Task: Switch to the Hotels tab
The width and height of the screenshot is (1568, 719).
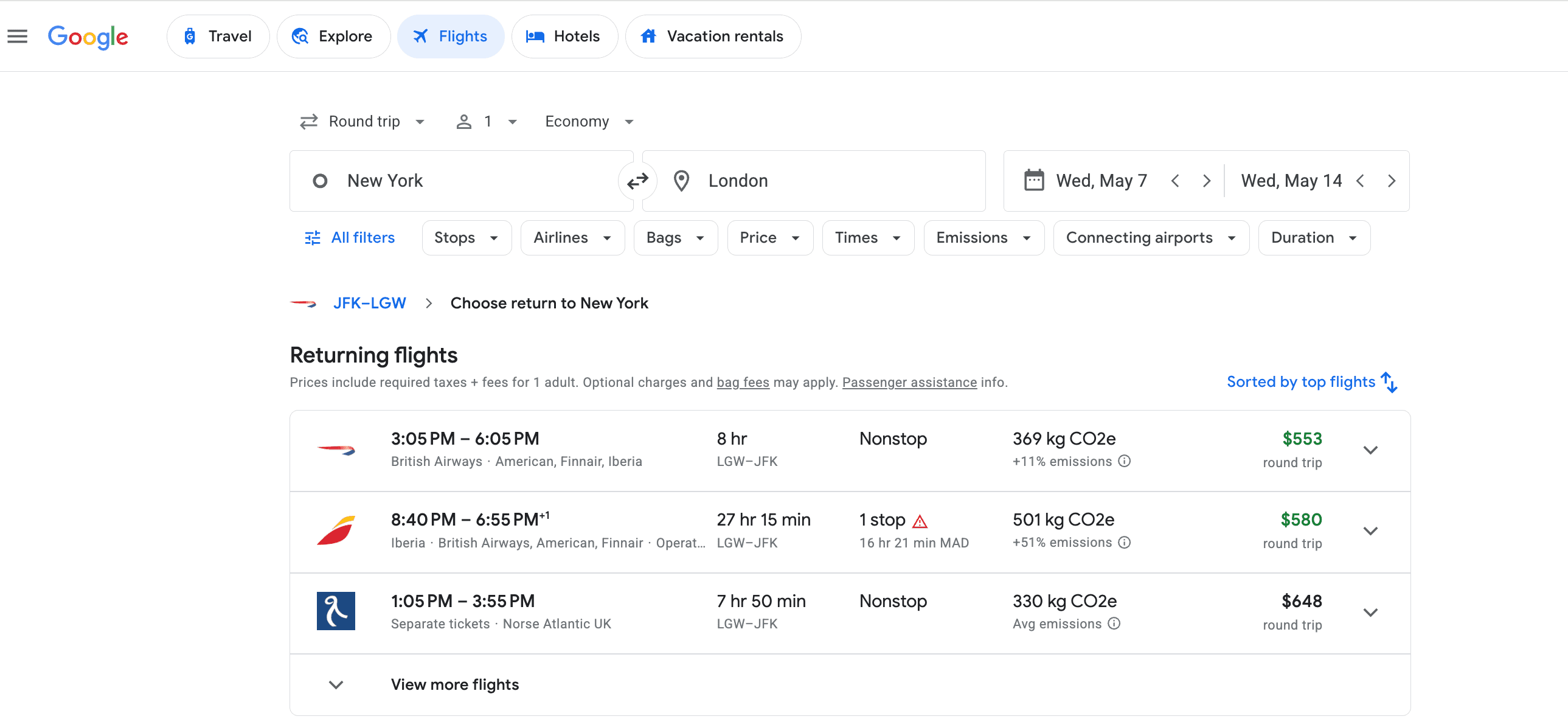Action: click(x=564, y=36)
